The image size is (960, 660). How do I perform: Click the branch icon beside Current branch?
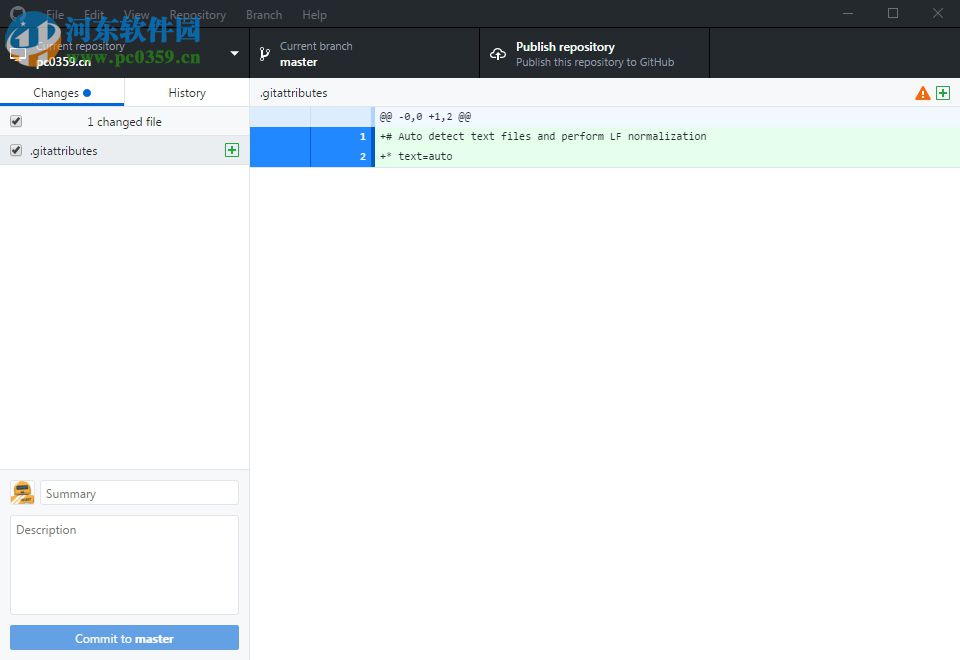(265, 53)
